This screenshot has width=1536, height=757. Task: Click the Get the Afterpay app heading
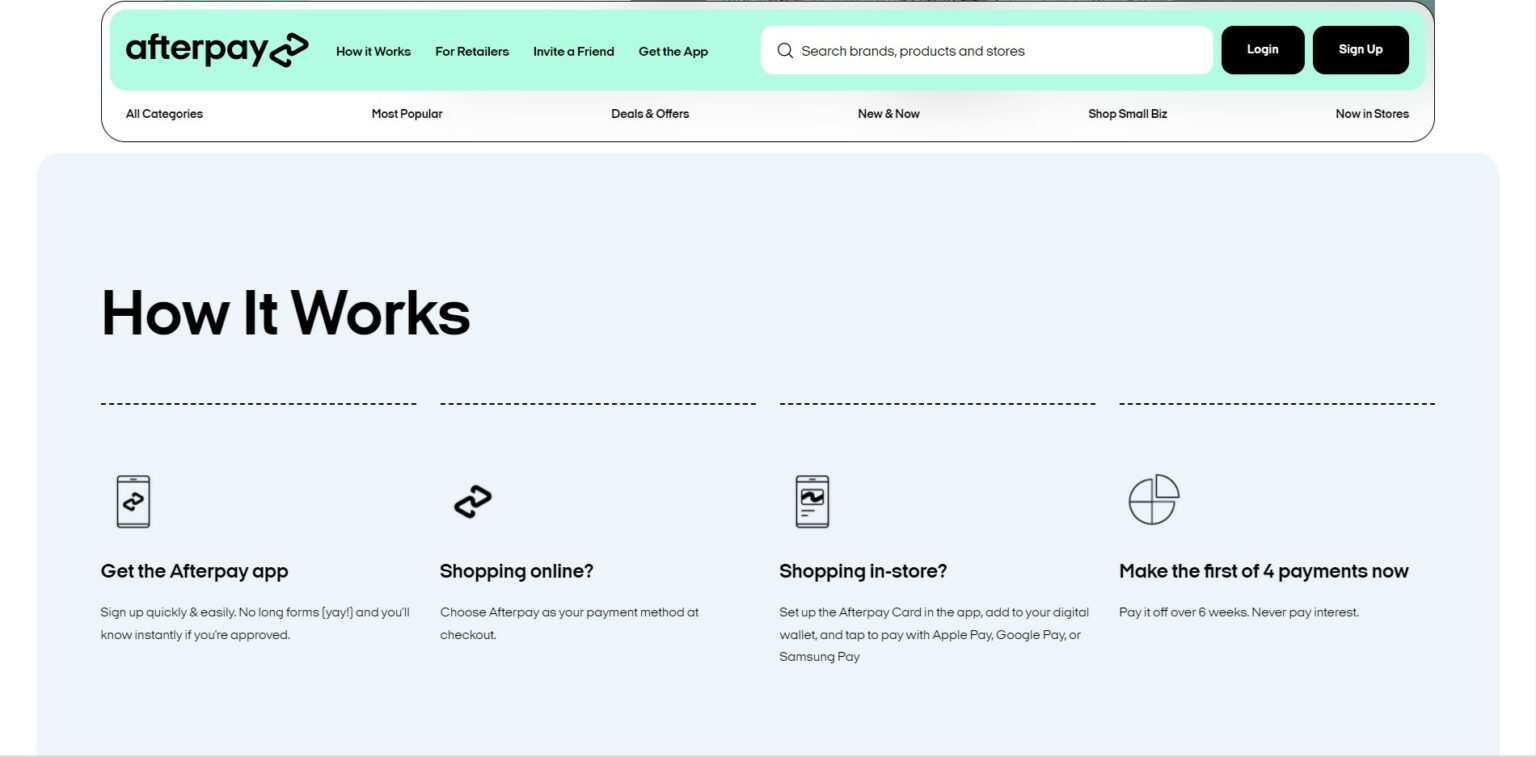(x=194, y=571)
